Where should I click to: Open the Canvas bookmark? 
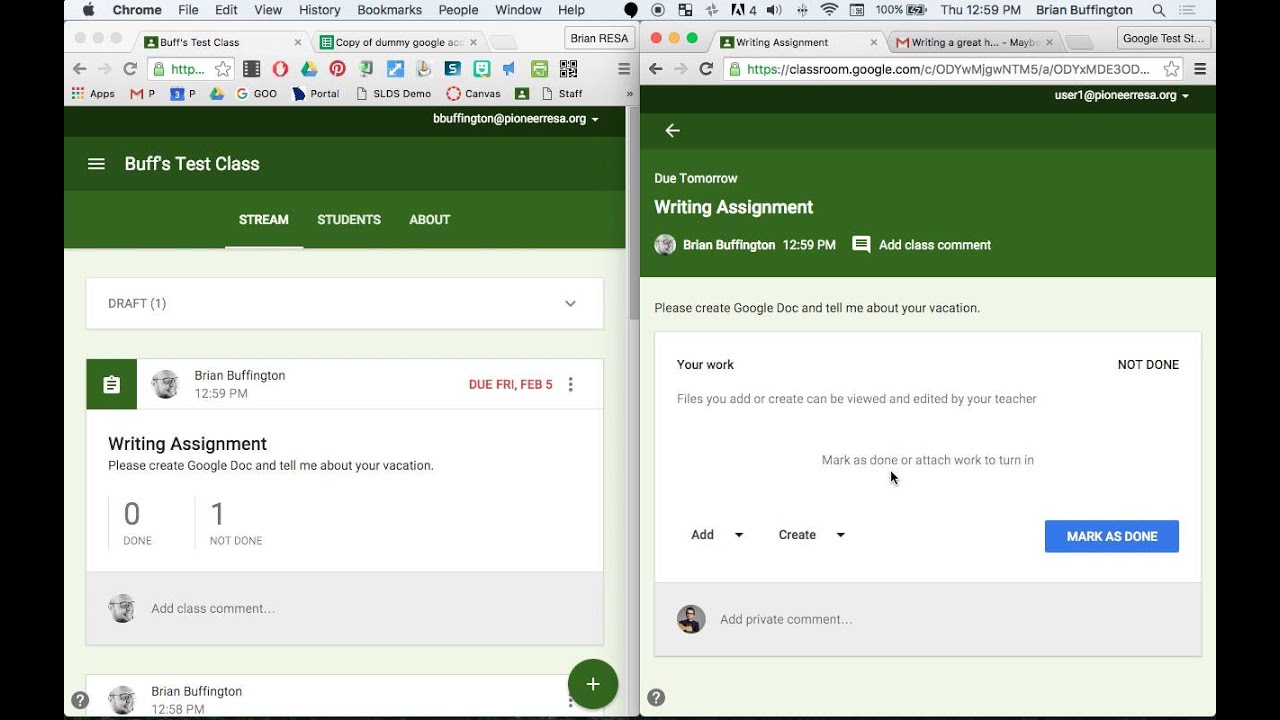tap(474, 94)
